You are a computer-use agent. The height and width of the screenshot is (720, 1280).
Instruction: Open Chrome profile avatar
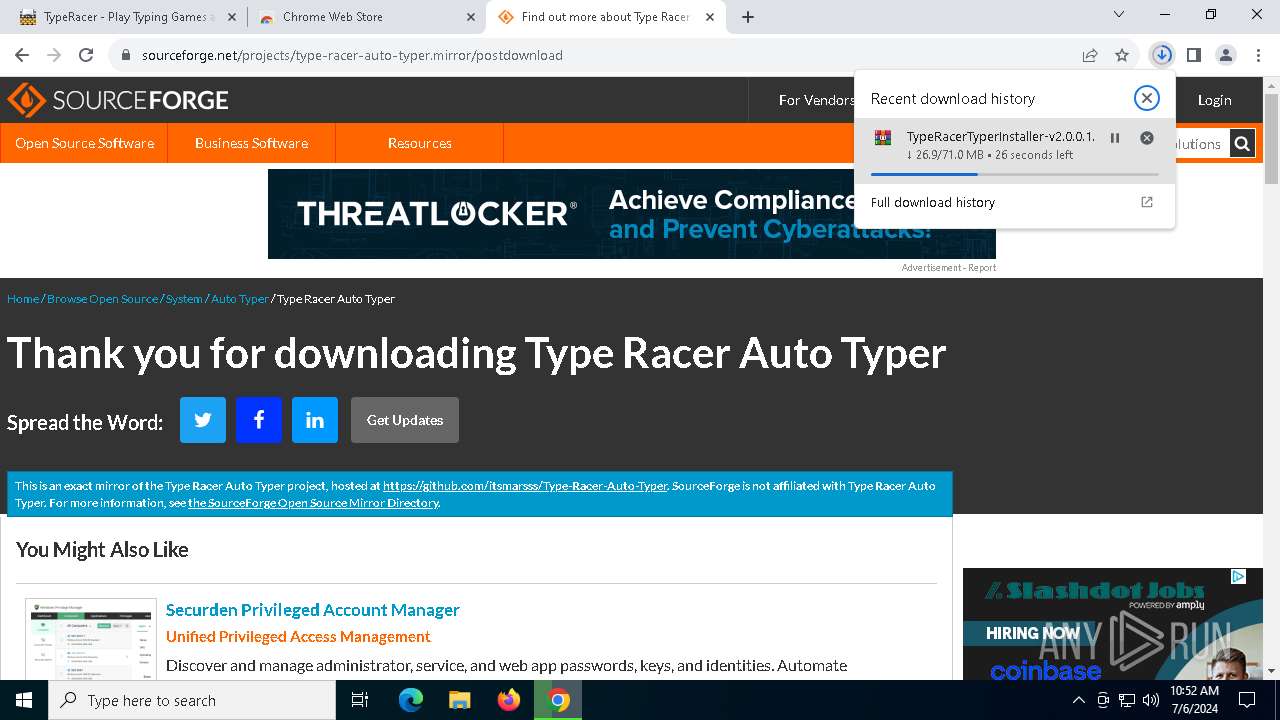click(x=1226, y=55)
